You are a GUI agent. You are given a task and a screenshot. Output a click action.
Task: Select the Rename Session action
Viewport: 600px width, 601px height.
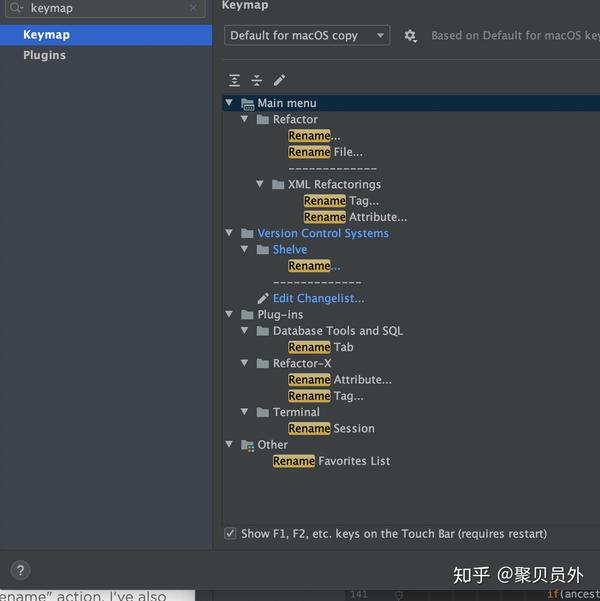[331, 429]
